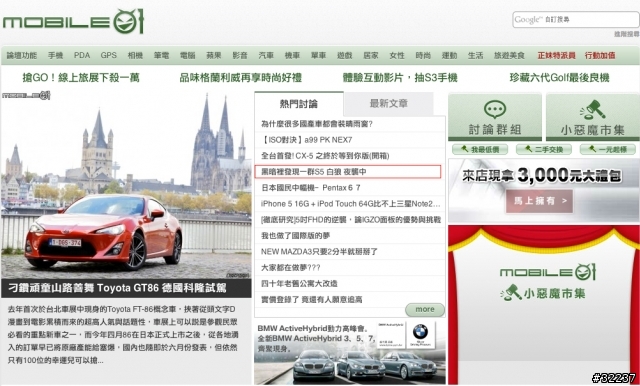Image resolution: width=640 pixels, height=386 pixels.
Task: Click the 我最低價 button
Action: coord(480,149)
